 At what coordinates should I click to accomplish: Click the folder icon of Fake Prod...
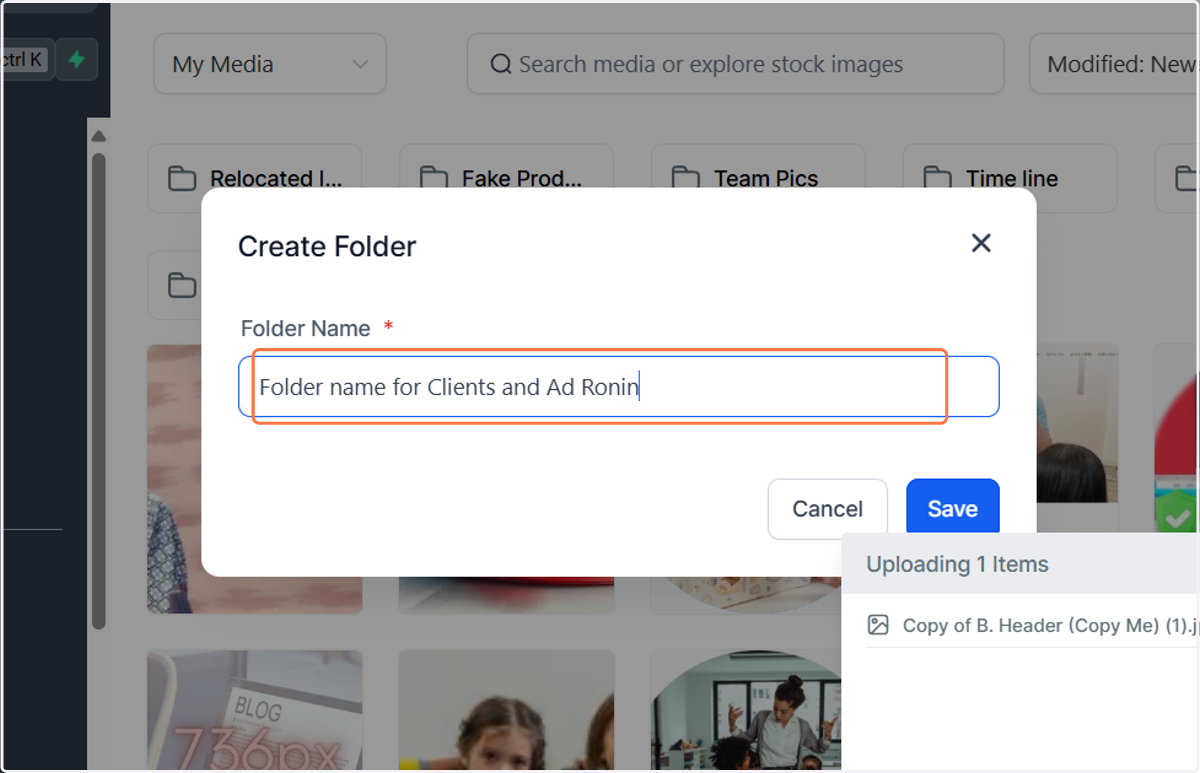(x=433, y=179)
